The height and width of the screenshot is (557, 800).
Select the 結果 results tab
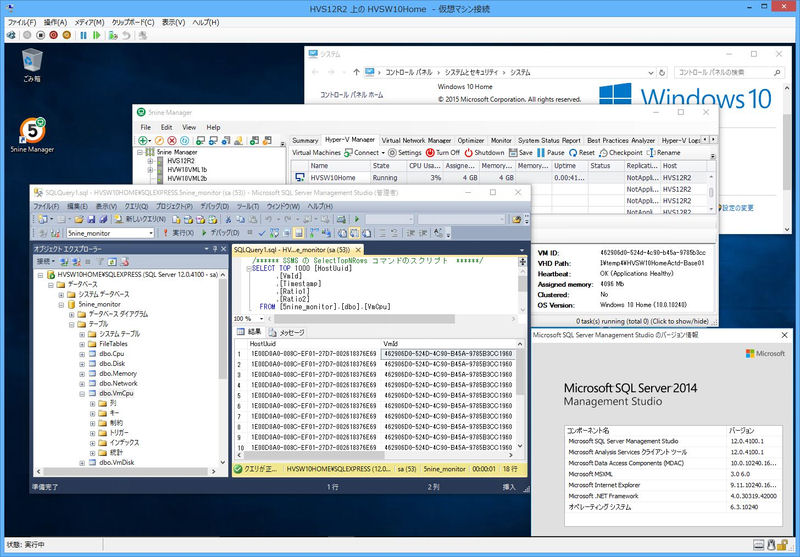point(249,332)
